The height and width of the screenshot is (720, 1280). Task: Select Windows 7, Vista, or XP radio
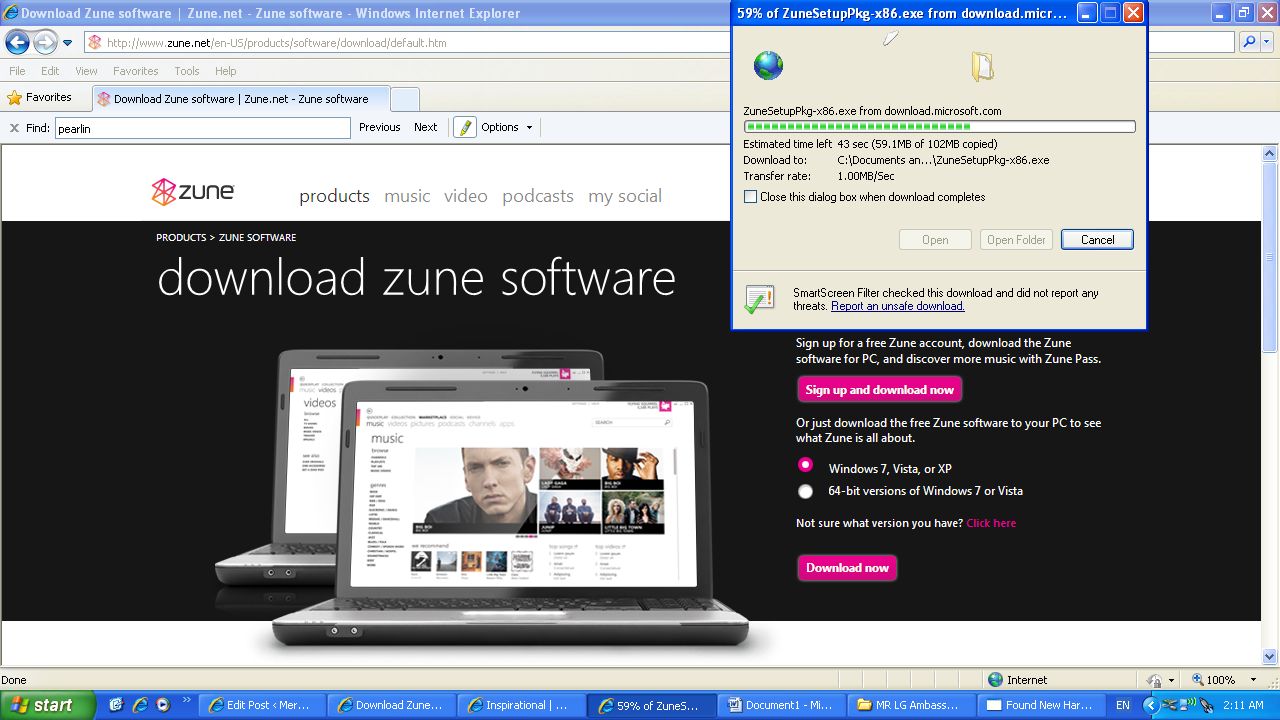point(806,465)
